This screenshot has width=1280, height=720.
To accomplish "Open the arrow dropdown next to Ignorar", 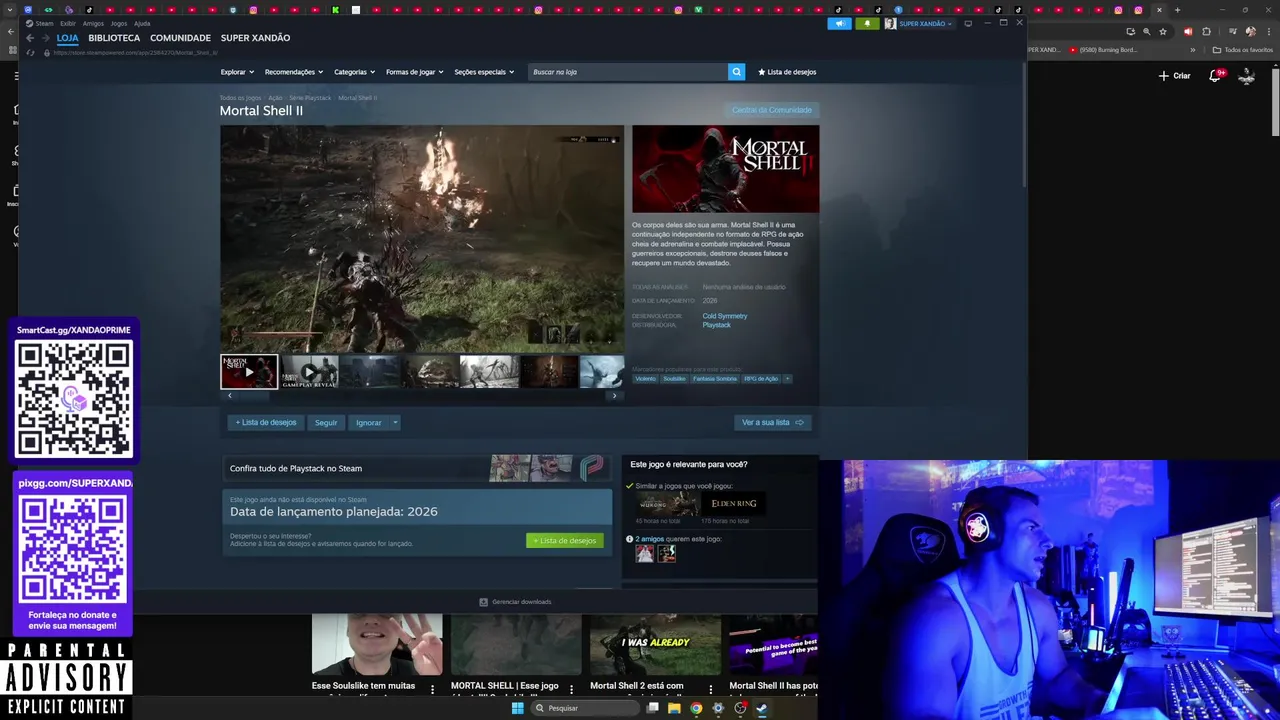I will click(395, 423).
